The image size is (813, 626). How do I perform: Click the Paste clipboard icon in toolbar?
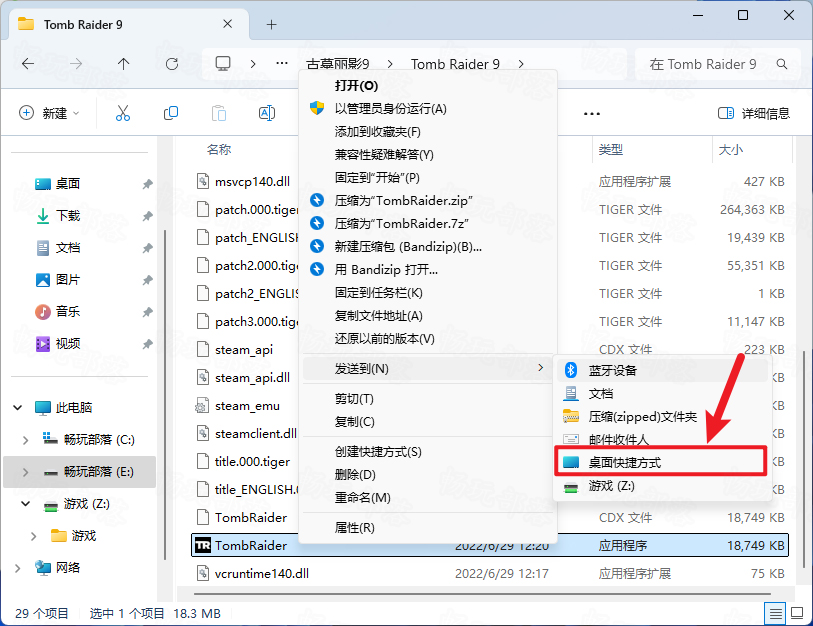(219, 113)
